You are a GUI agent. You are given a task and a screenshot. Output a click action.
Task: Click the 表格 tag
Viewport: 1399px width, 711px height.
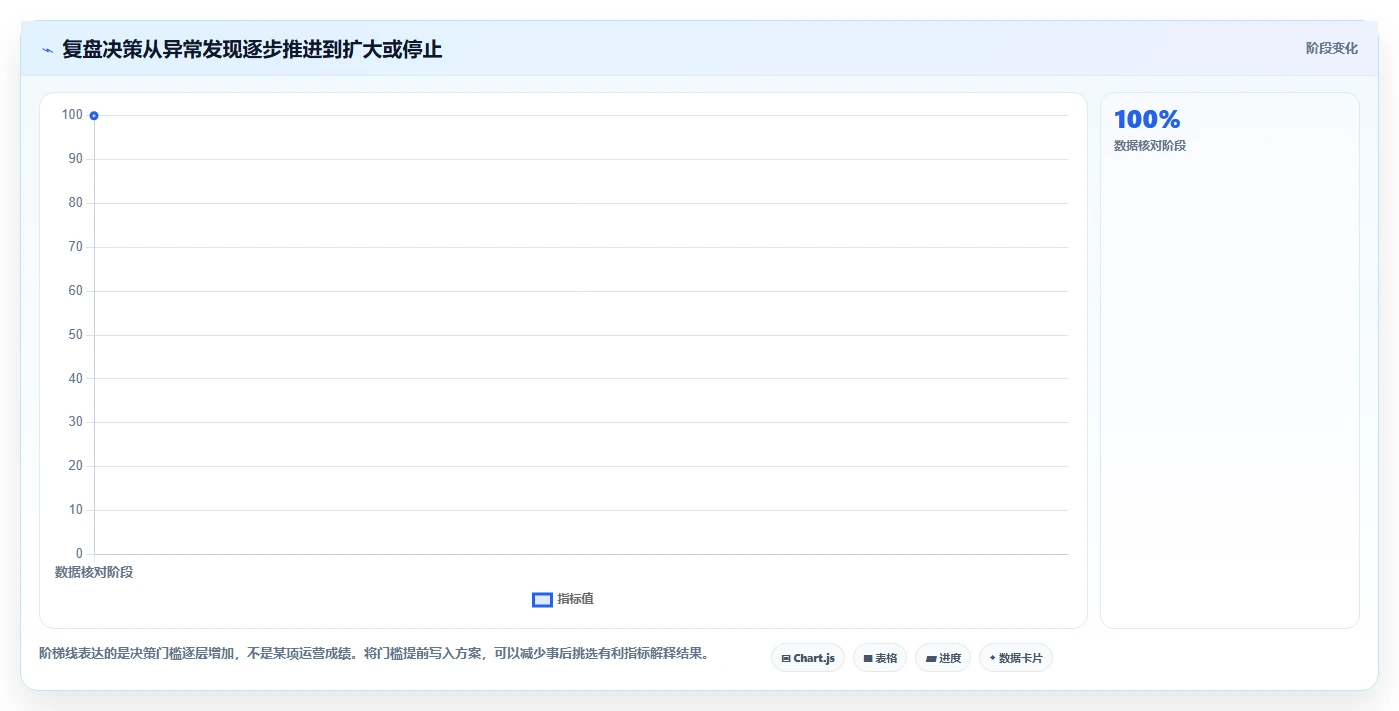[880, 658]
